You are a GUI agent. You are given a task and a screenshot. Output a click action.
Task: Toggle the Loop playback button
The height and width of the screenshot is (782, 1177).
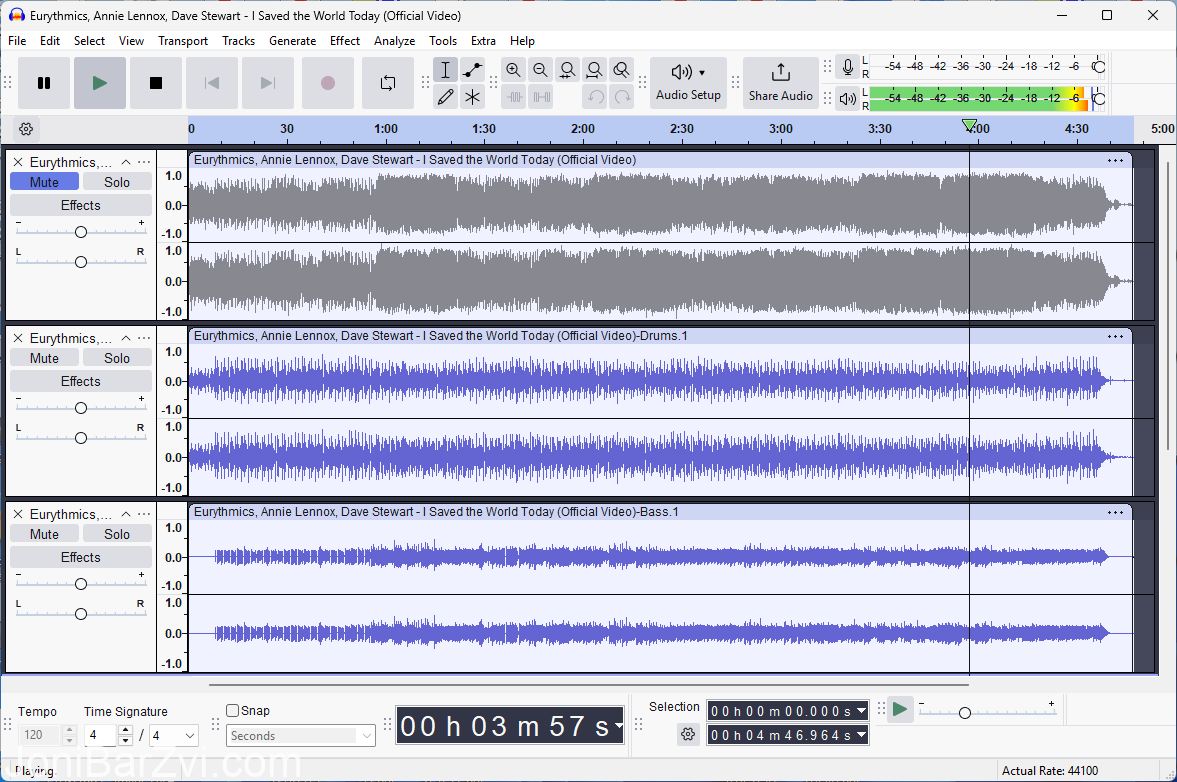[x=388, y=83]
